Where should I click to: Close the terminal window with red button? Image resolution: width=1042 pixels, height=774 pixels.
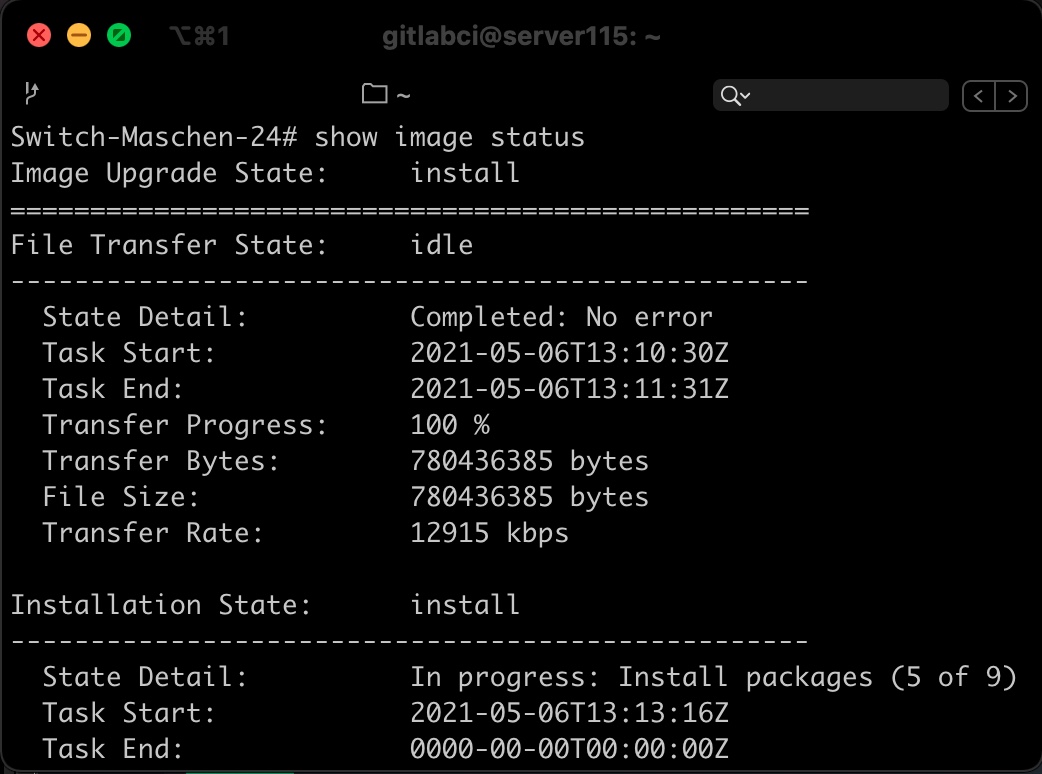click(39, 36)
